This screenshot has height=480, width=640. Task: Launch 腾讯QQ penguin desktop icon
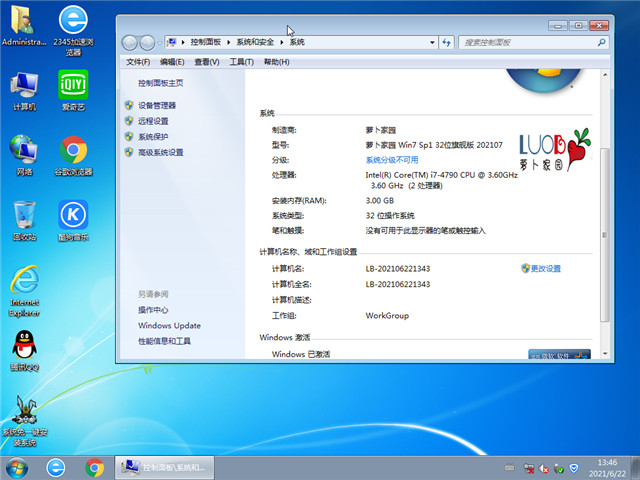[x=24, y=350]
